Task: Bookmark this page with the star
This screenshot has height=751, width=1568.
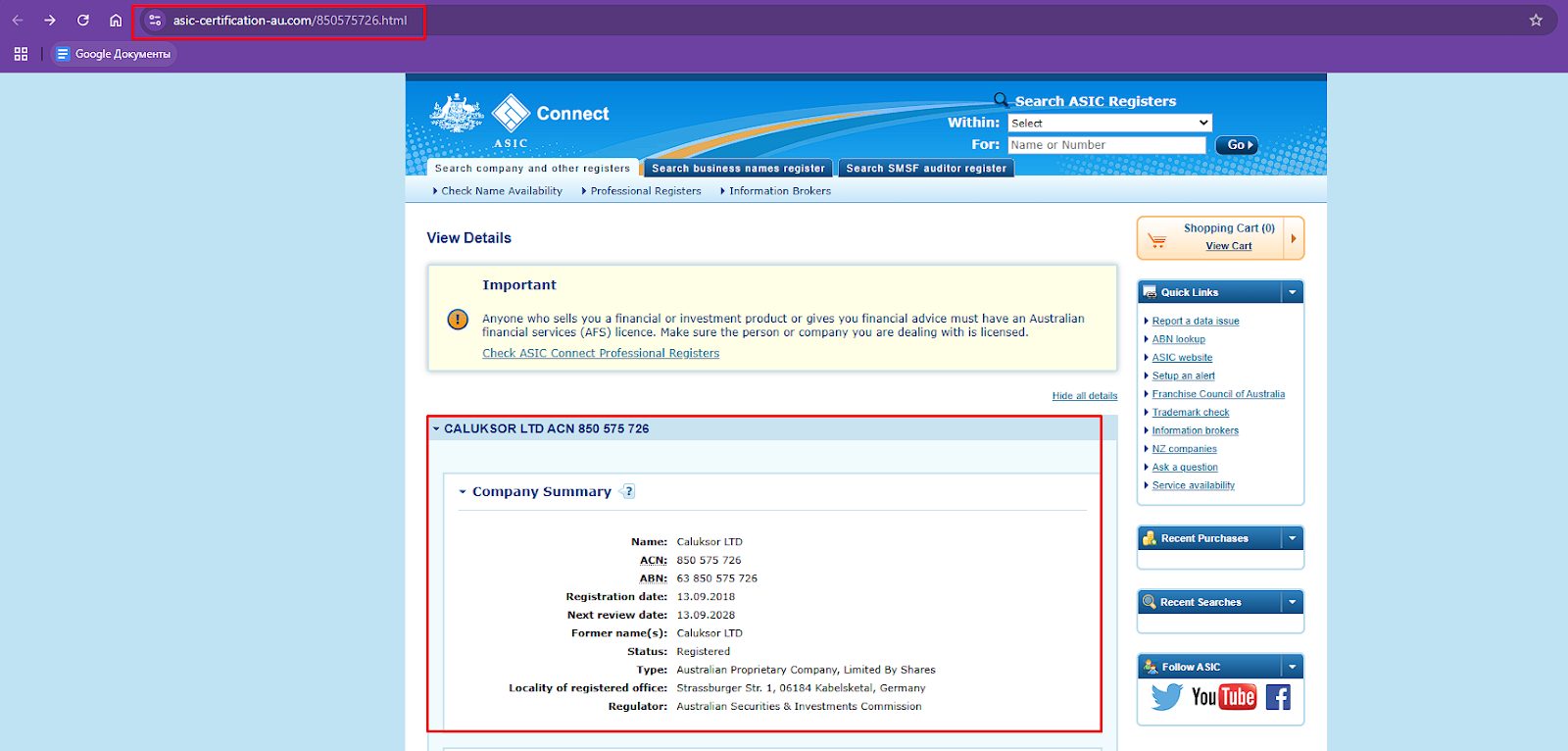Action: (x=1536, y=20)
